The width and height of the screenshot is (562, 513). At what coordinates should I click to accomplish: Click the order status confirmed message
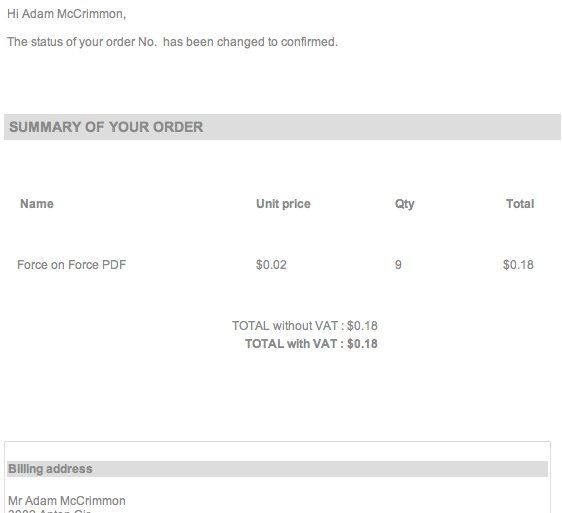pyautogui.click(x=172, y=42)
